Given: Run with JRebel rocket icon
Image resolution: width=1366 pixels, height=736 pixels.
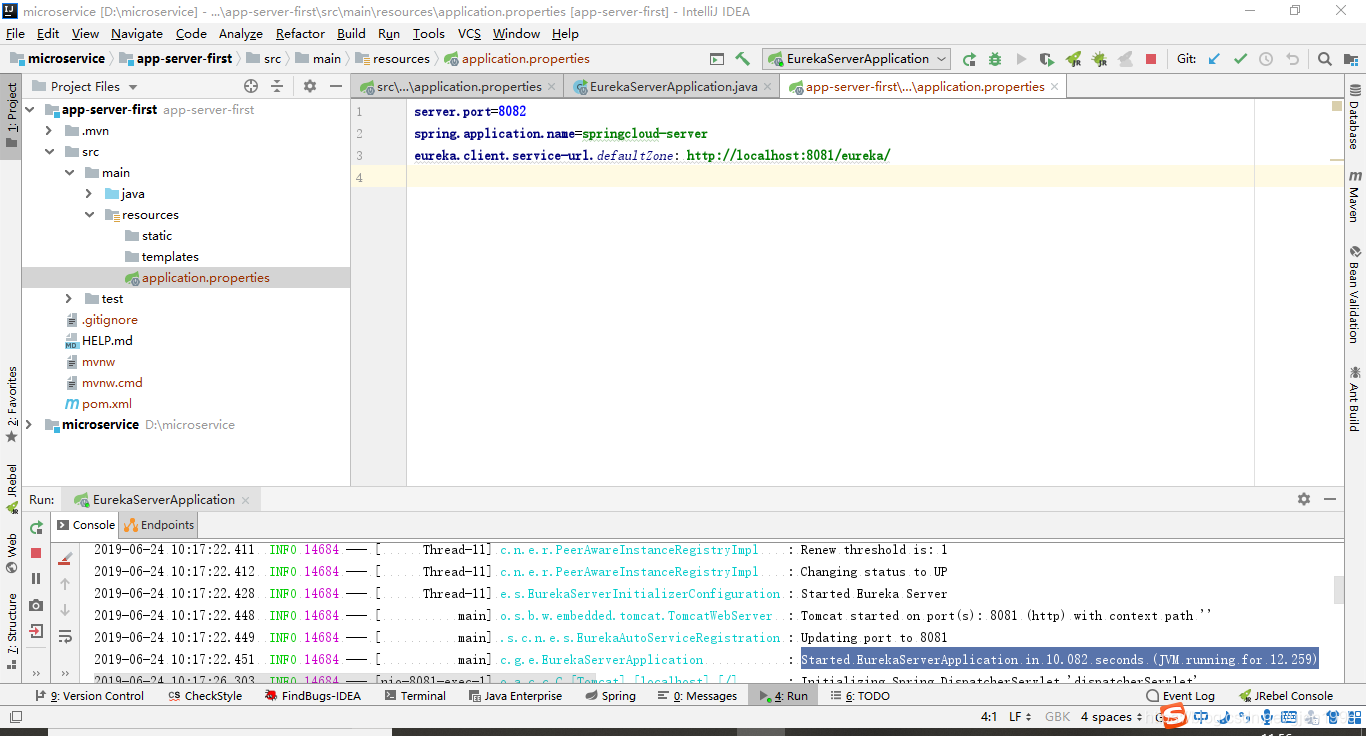Looking at the screenshot, I should tap(1073, 59).
